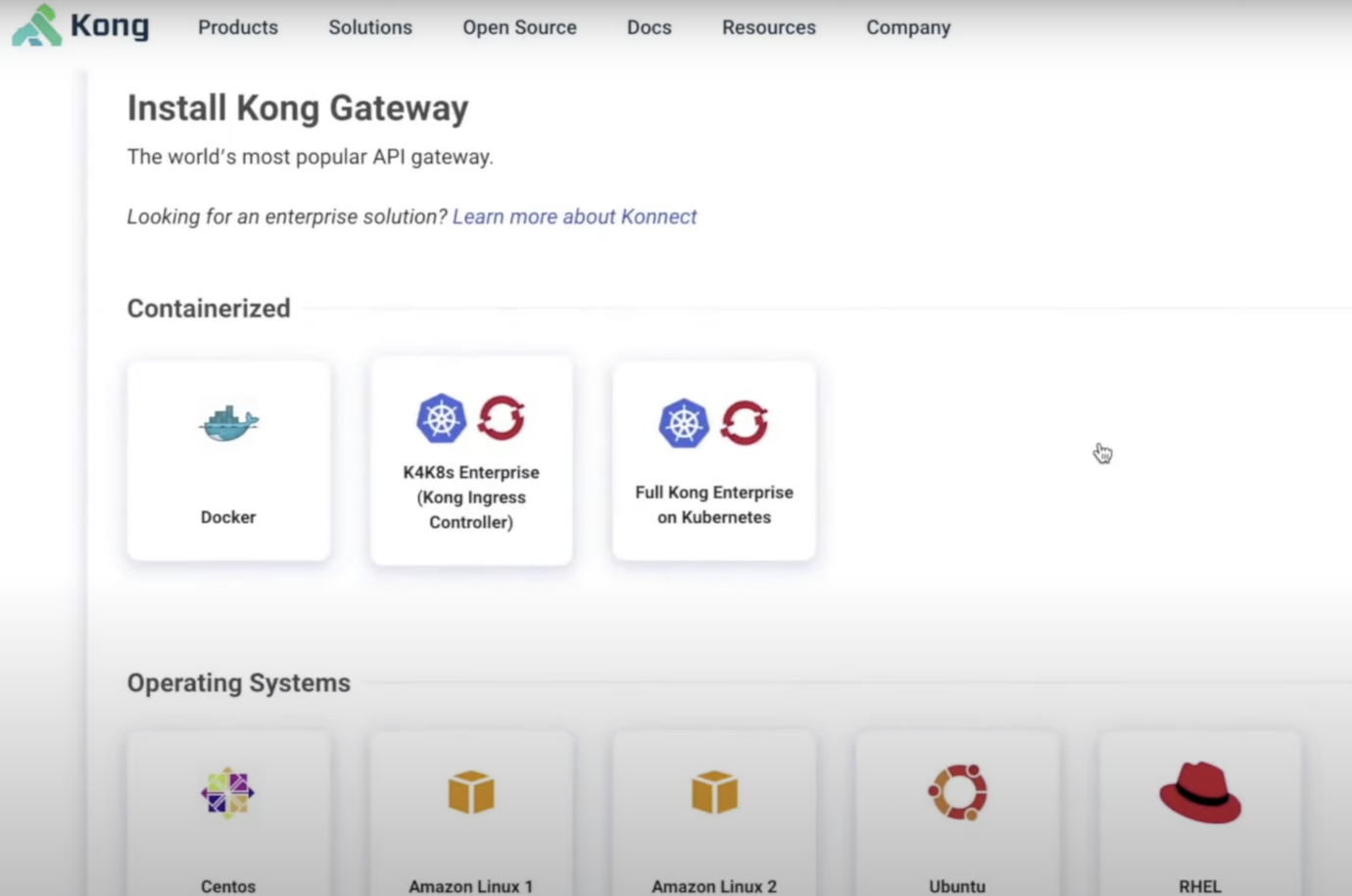Click the Open Source navigation item

point(519,27)
